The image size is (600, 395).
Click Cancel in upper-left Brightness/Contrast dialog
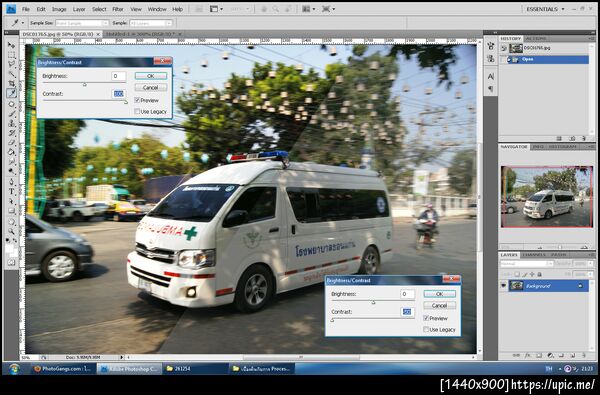pos(151,88)
